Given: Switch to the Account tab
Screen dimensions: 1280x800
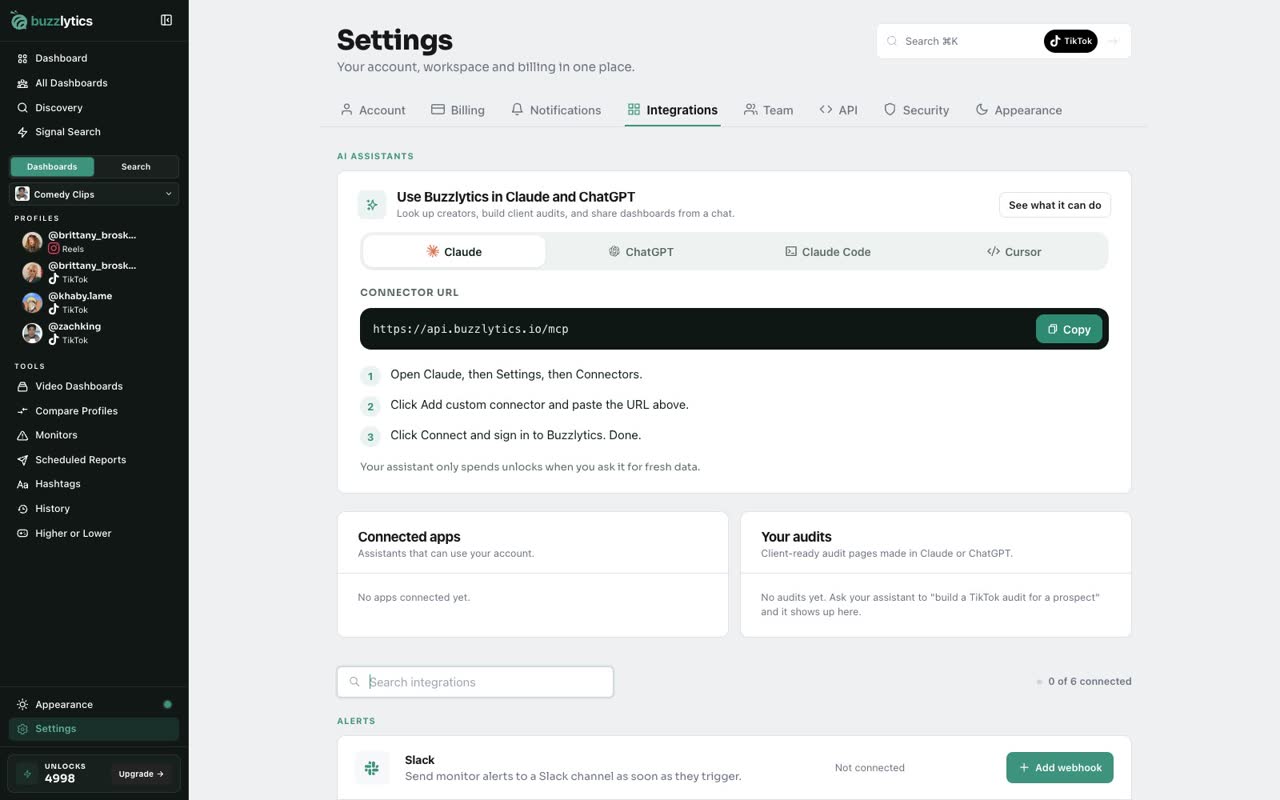Looking at the screenshot, I should point(373,110).
